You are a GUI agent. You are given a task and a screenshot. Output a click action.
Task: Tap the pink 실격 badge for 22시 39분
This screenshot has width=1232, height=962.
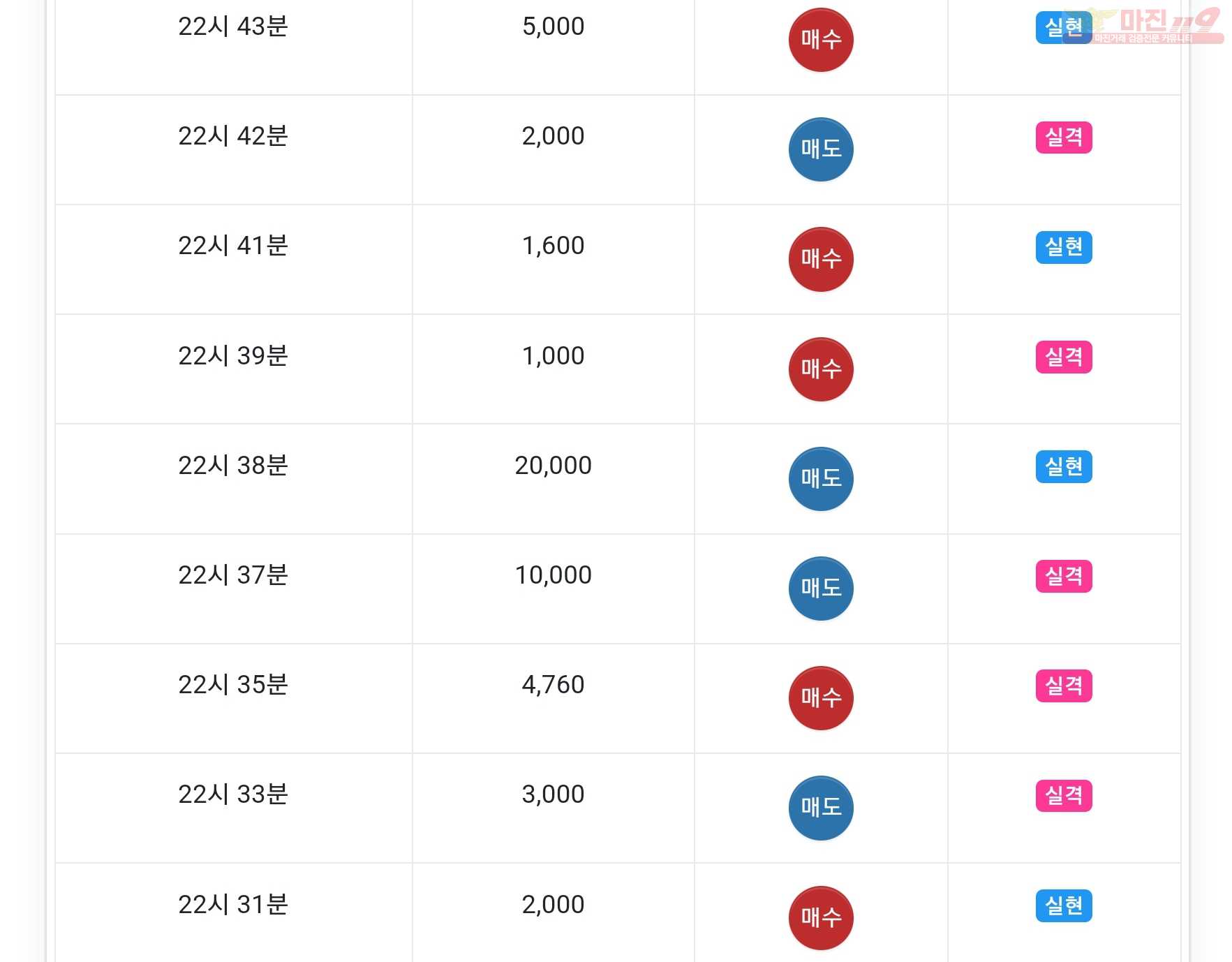(1064, 357)
